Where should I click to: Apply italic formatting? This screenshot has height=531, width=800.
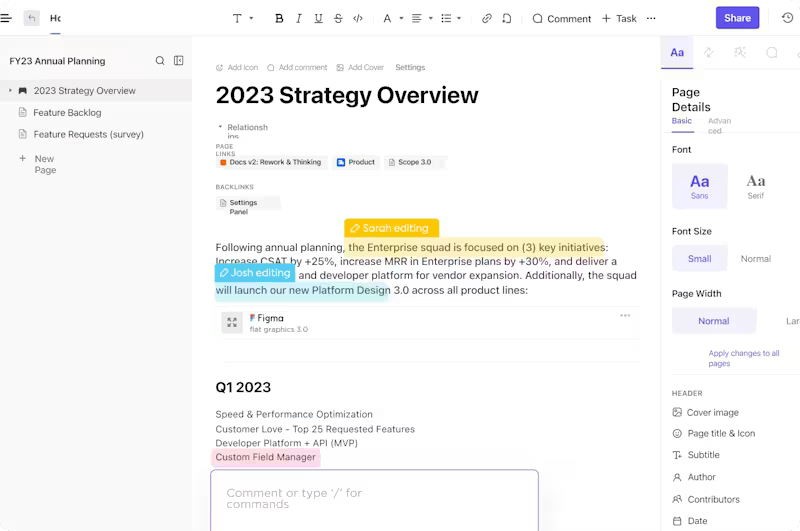(x=299, y=18)
